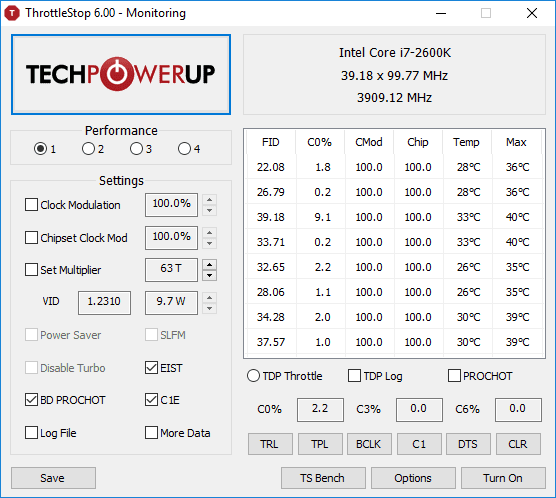The width and height of the screenshot is (556, 498).
Task: Click the Clock Modulation 100.0% field
Action: pyautogui.click(x=171, y=205)
